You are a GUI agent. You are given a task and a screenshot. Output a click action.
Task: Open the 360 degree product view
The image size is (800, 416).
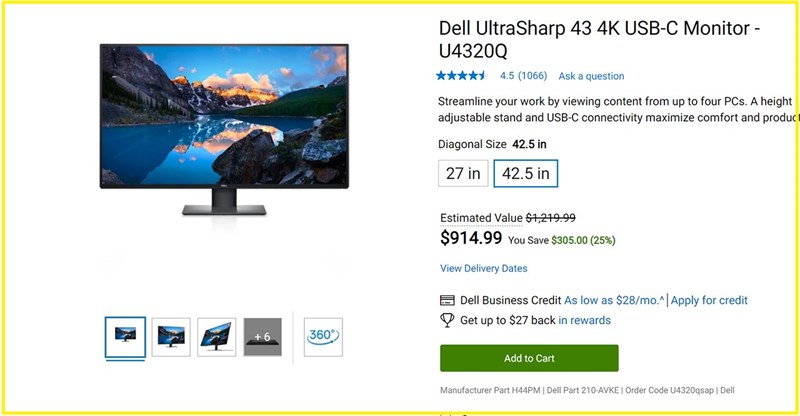coord(323,337)
